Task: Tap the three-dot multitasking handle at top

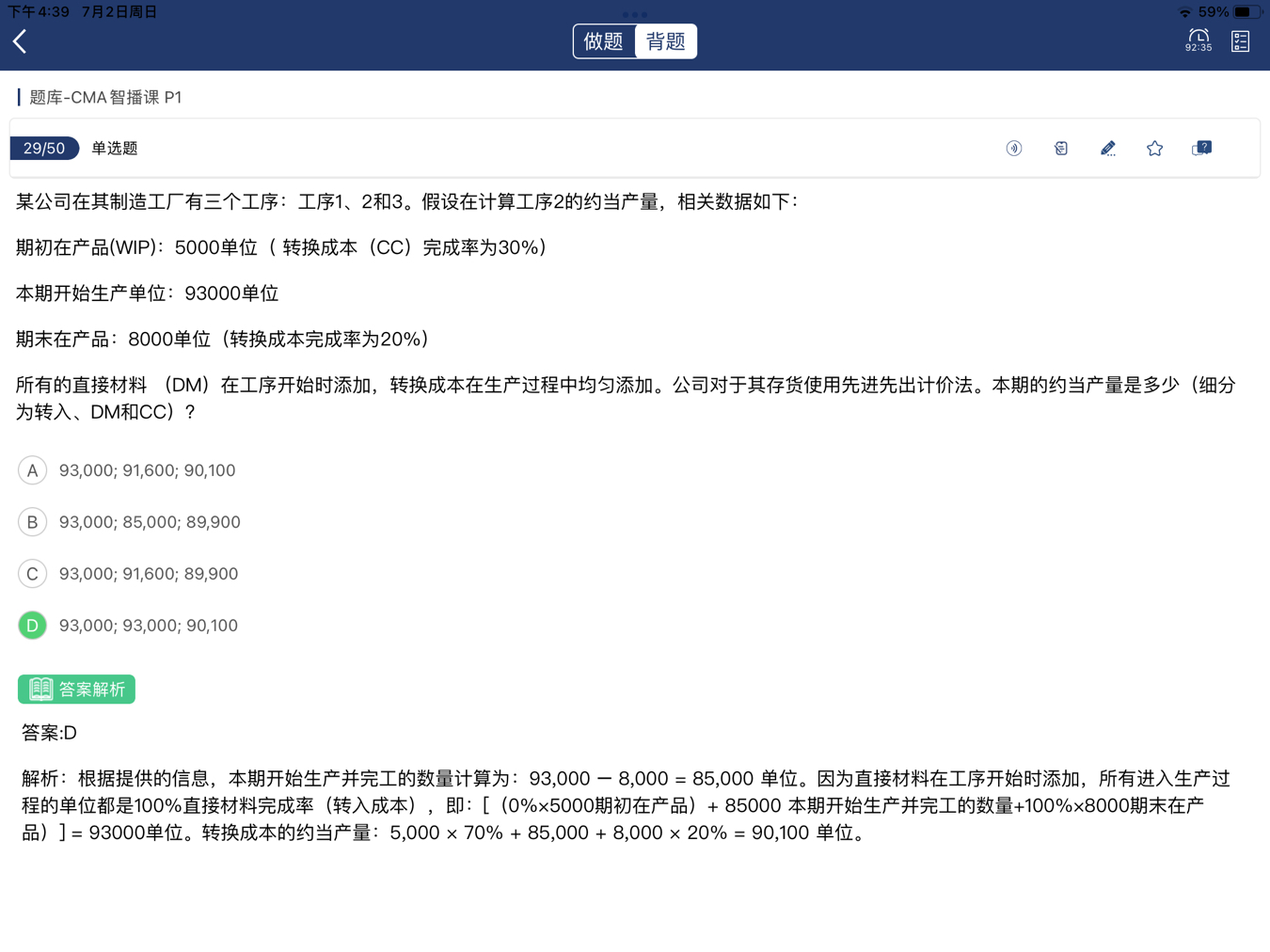Action: pos(635,14)
